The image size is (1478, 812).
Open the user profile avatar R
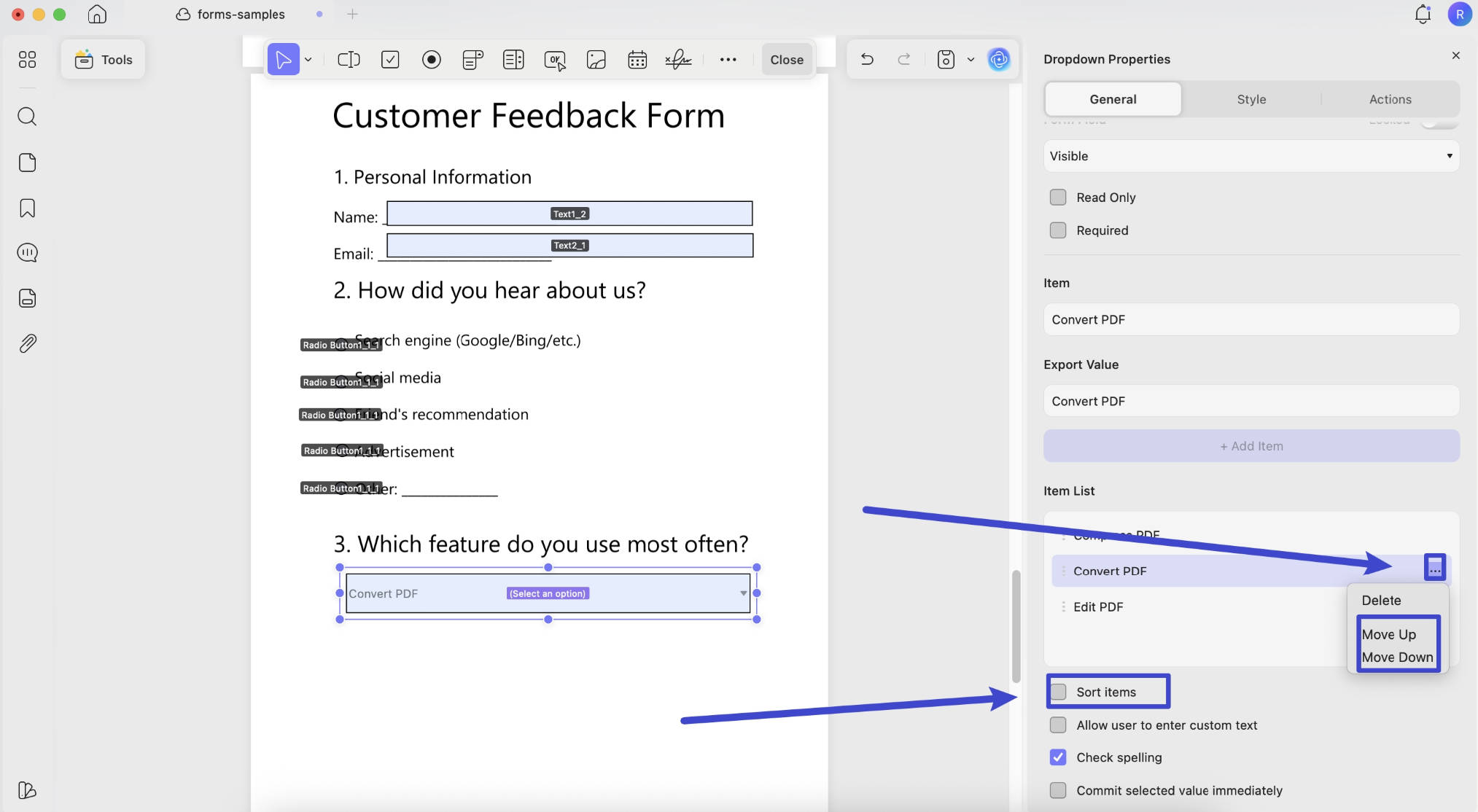1460,14
